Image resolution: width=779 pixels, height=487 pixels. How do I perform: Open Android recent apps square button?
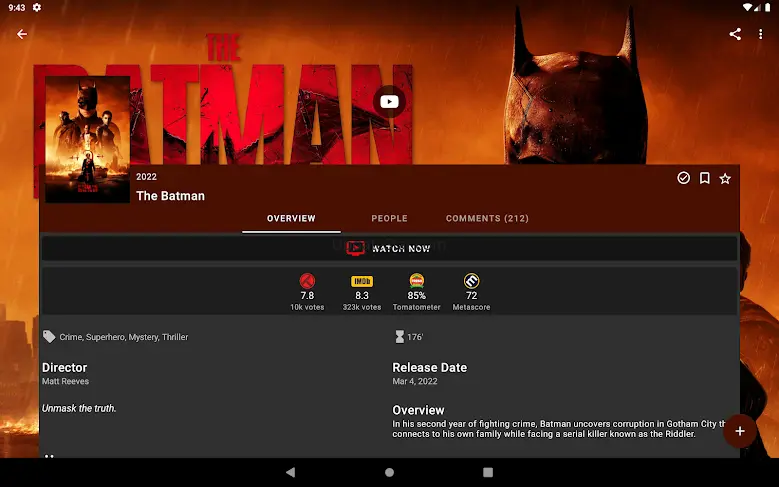(x=488, y=472)
